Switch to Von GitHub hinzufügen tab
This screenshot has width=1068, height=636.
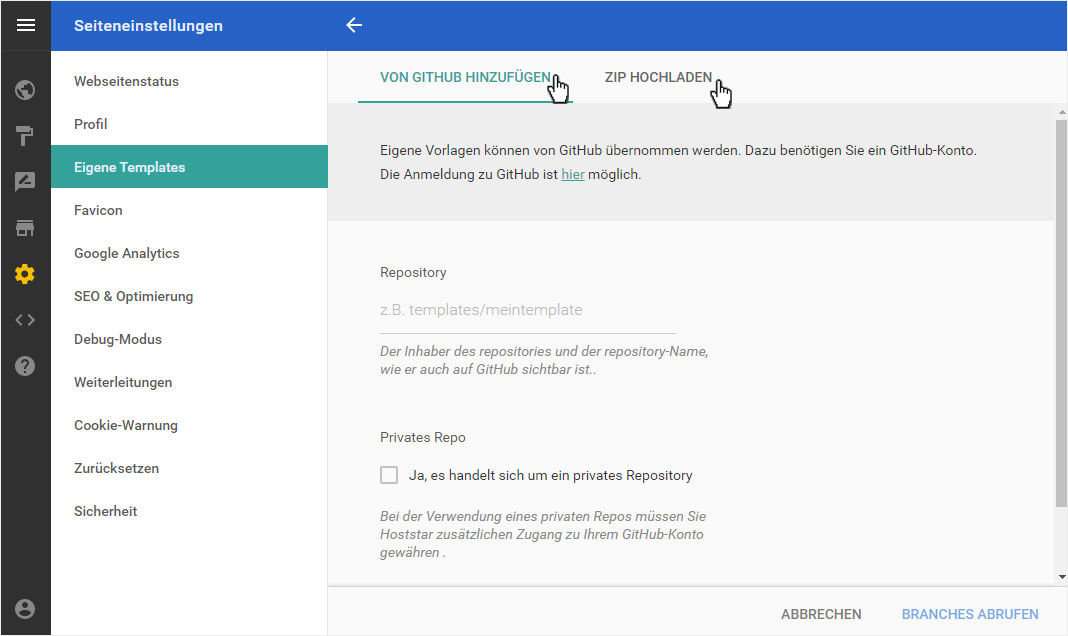[465, 78]
